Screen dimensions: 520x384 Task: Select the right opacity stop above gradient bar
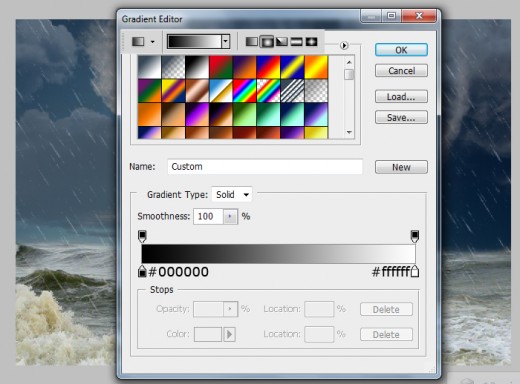pos(415,236)
